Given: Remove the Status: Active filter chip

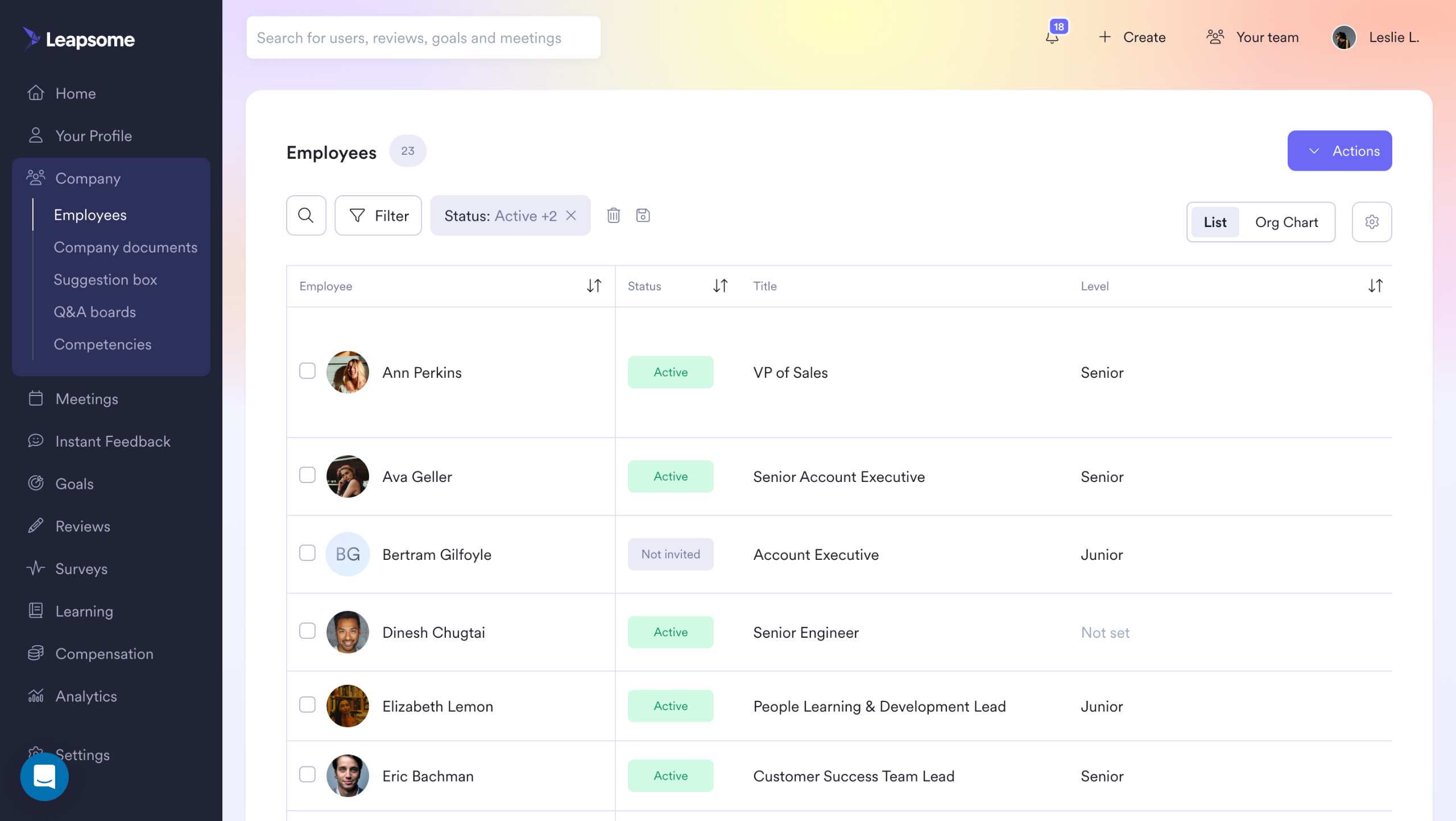Looking at the screenshot, I should point(571,216).
